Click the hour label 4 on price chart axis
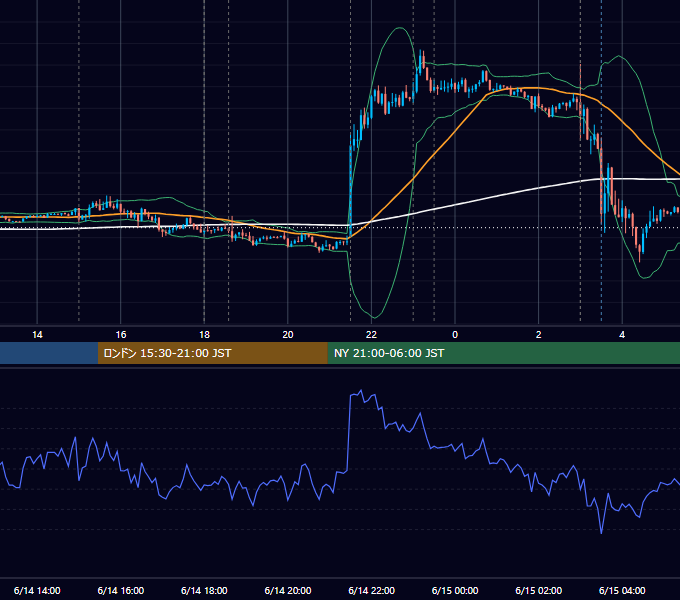Viewport: 680px width, 600px height. (x=622, y=335)
